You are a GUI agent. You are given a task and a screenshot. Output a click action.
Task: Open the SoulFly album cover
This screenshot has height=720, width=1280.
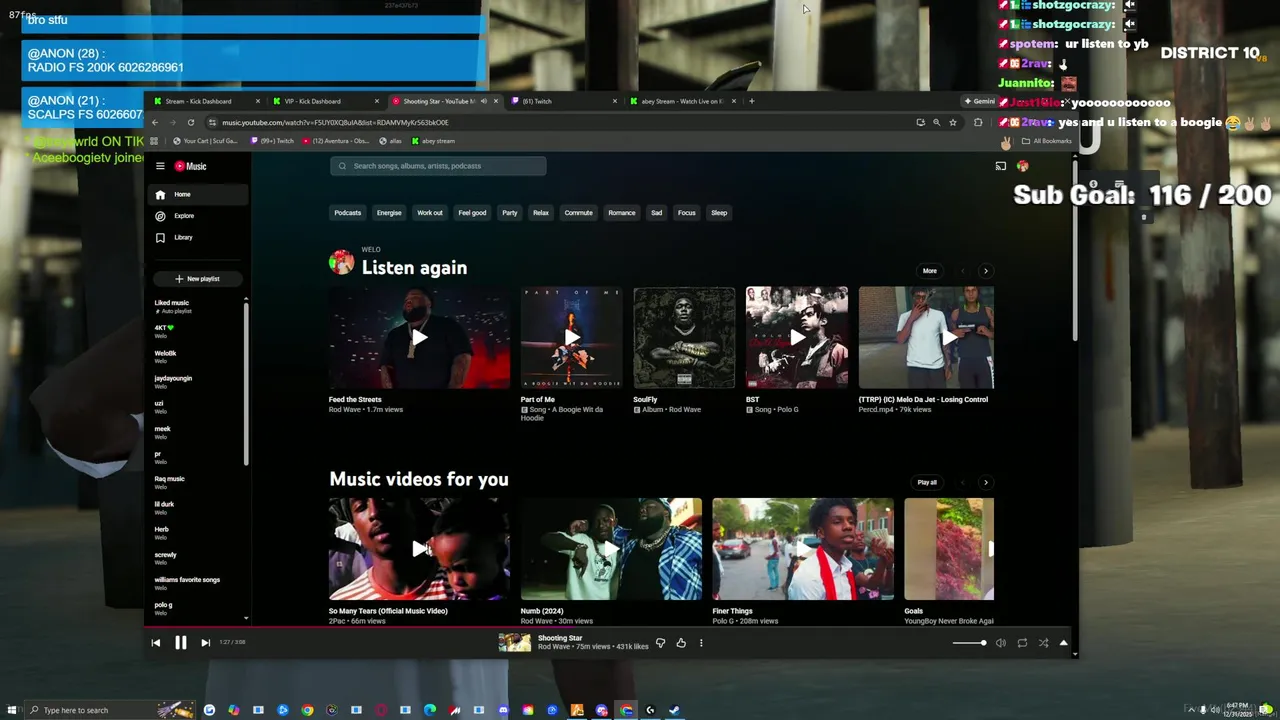point(684,338)
